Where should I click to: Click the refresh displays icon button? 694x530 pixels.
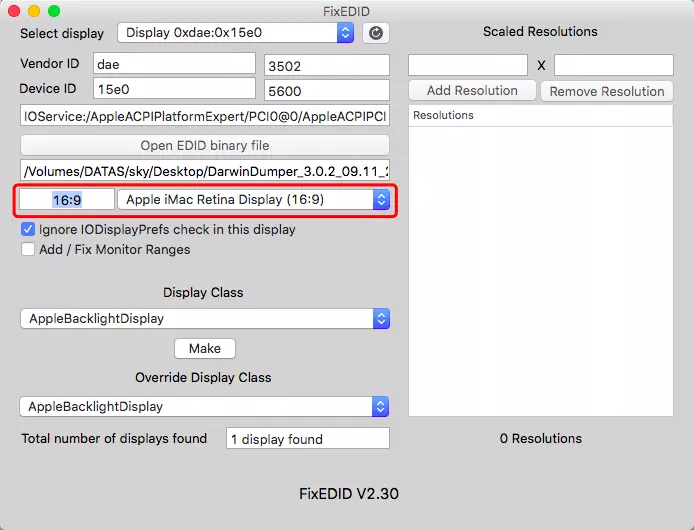click(x=376, y=33)
